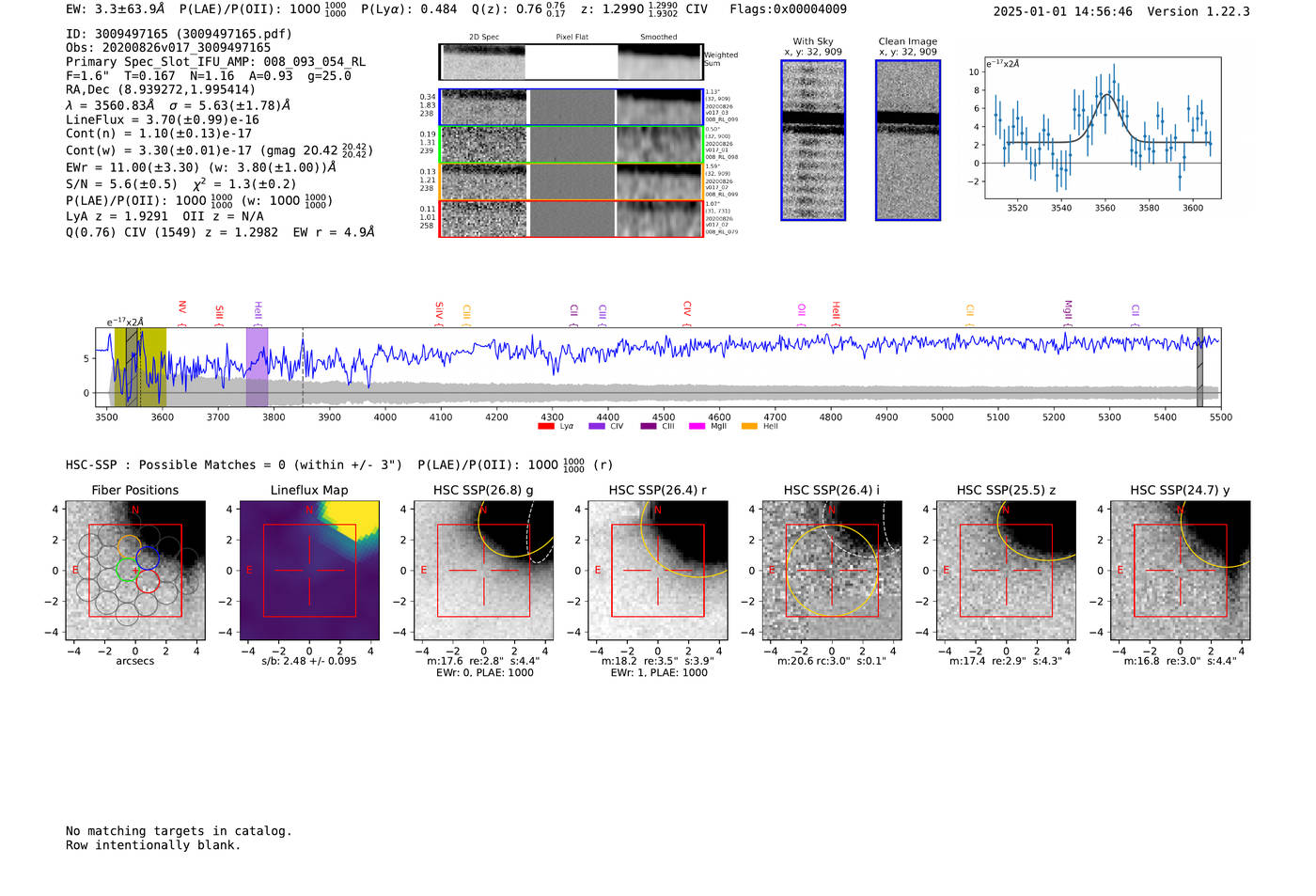Open the With Sky image cutout
The image size is (1316, 896).
click(813, 140)
